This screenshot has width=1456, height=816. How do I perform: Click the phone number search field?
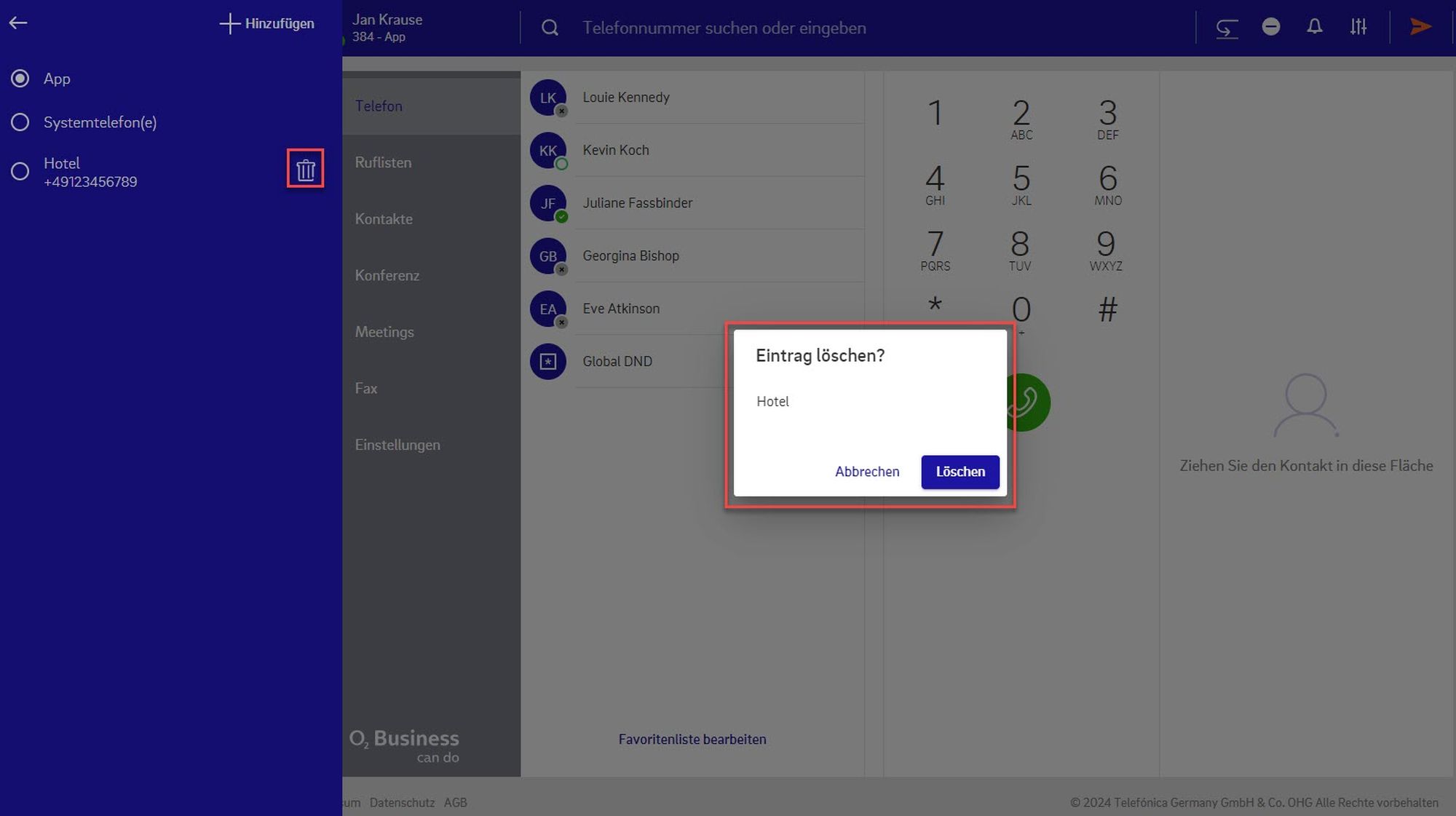881,28
